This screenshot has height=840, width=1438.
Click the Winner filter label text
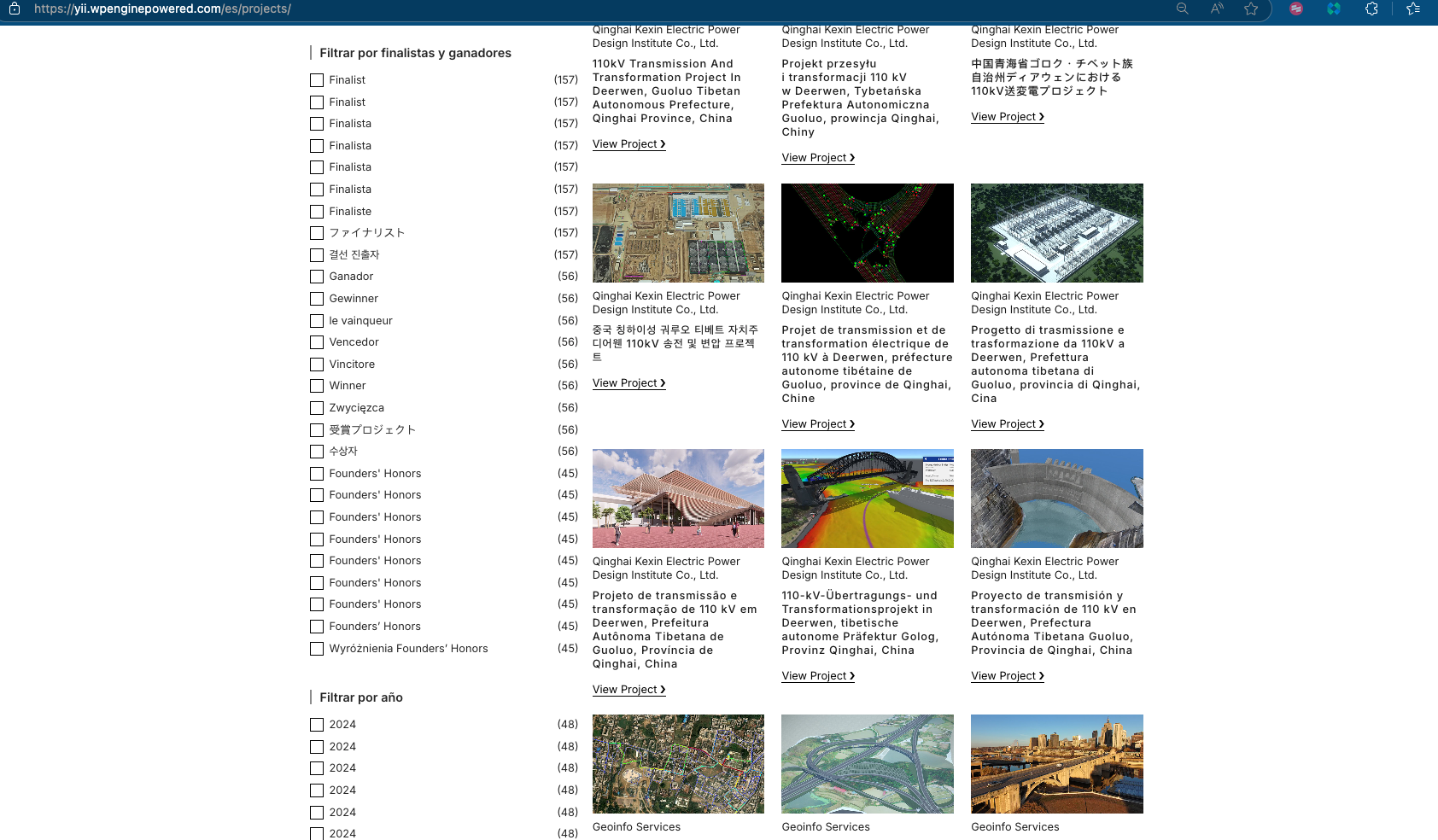click(348, 386)
